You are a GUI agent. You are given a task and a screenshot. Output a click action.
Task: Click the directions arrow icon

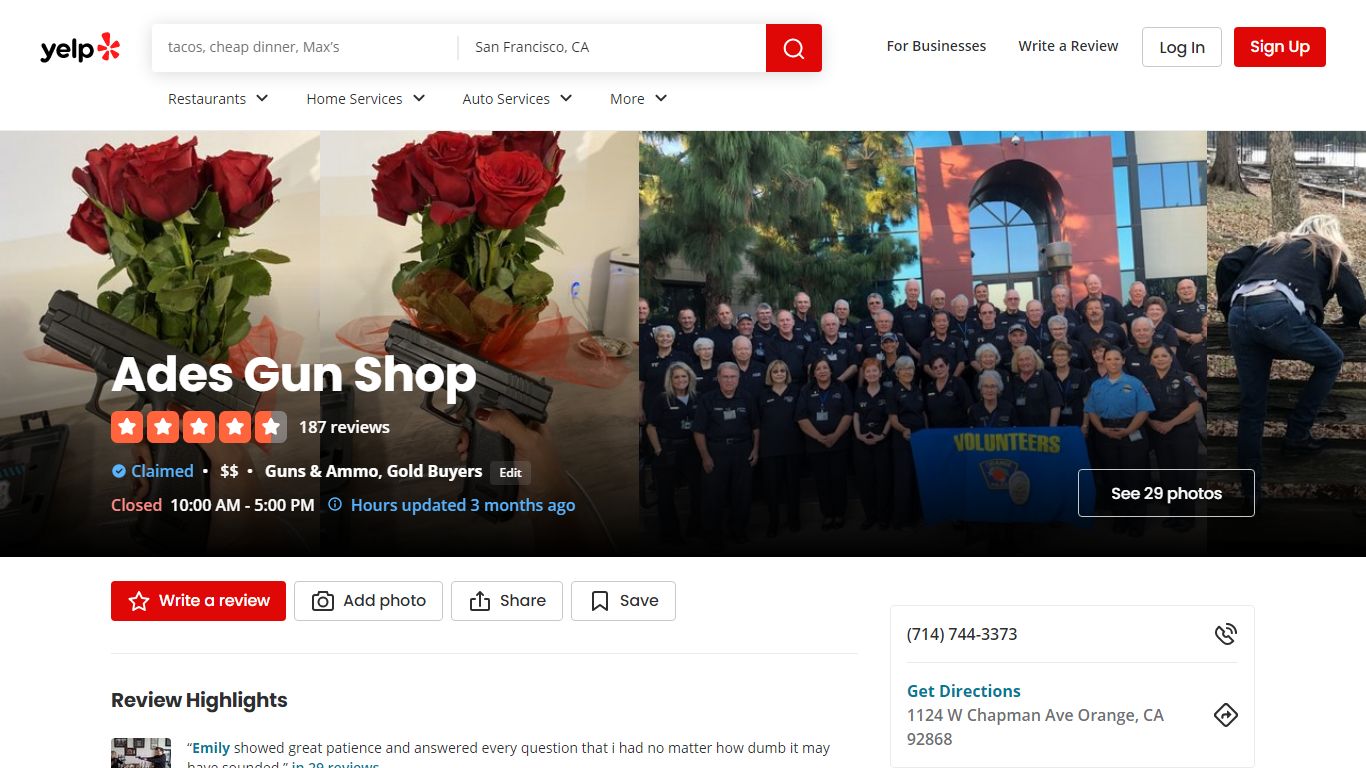click(x=1226, y=715)
